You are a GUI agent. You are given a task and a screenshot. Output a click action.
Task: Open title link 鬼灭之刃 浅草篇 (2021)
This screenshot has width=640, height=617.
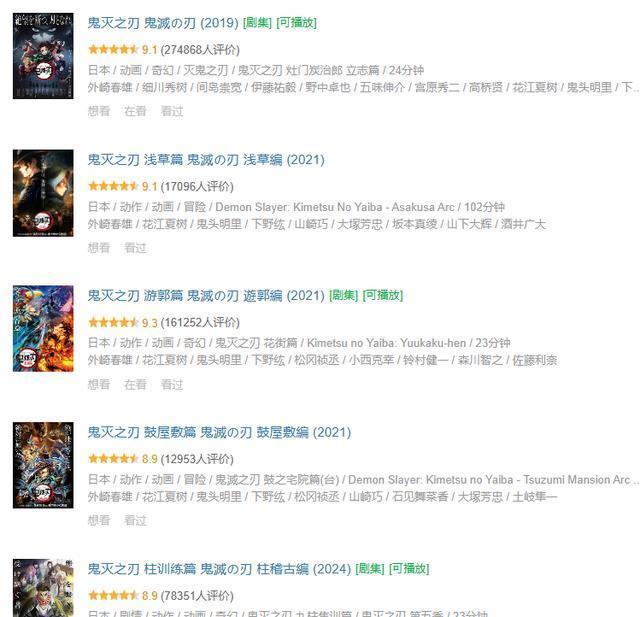point(206,160)
